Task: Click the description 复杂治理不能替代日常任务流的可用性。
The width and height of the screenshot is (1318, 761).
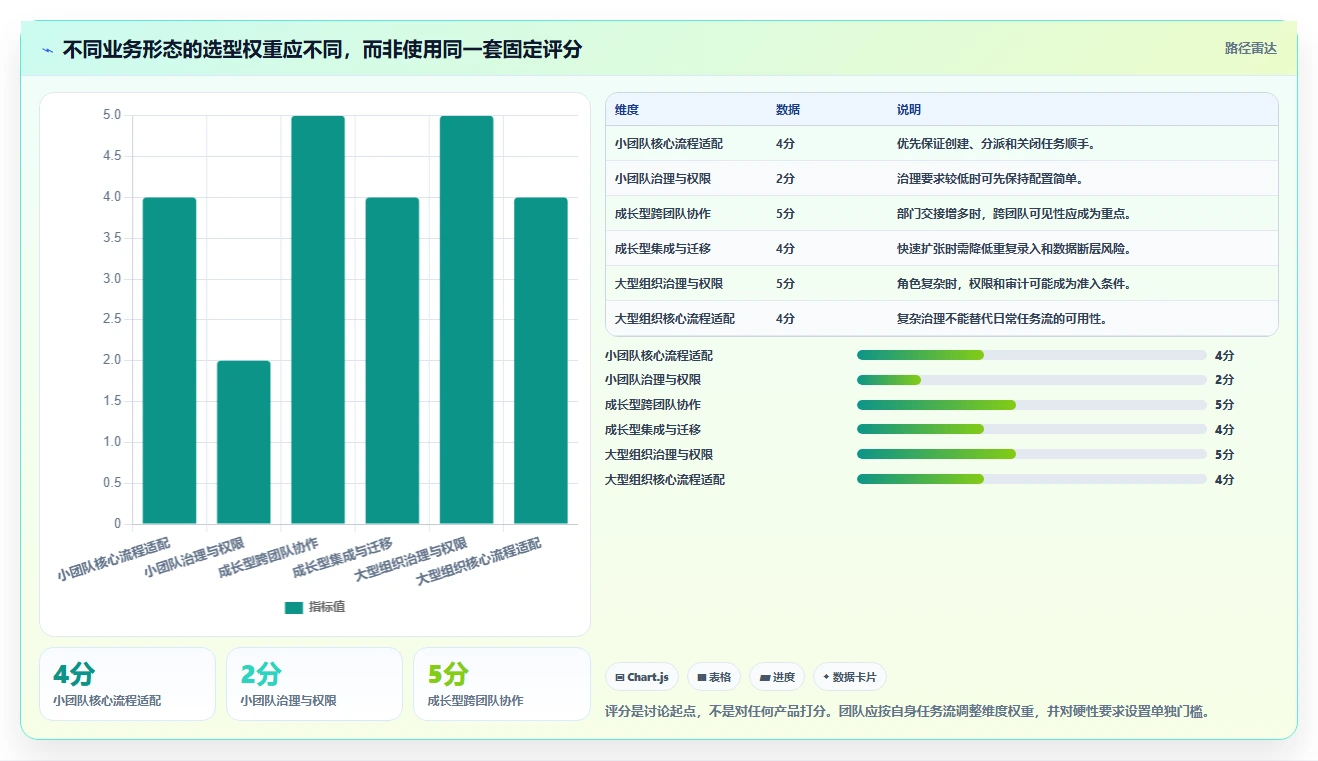Action: coord(1003,319)
